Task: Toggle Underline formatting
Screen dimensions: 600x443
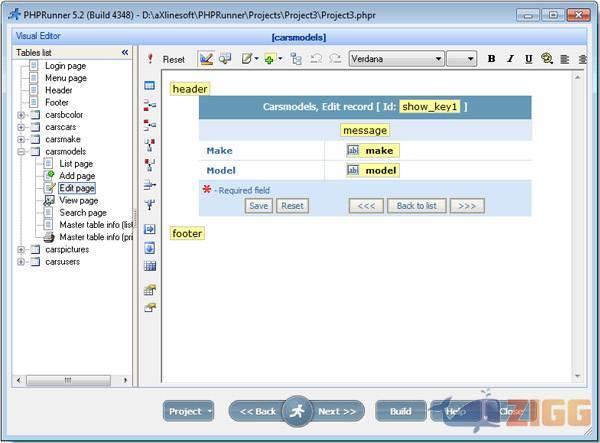Action: (528, 59)
